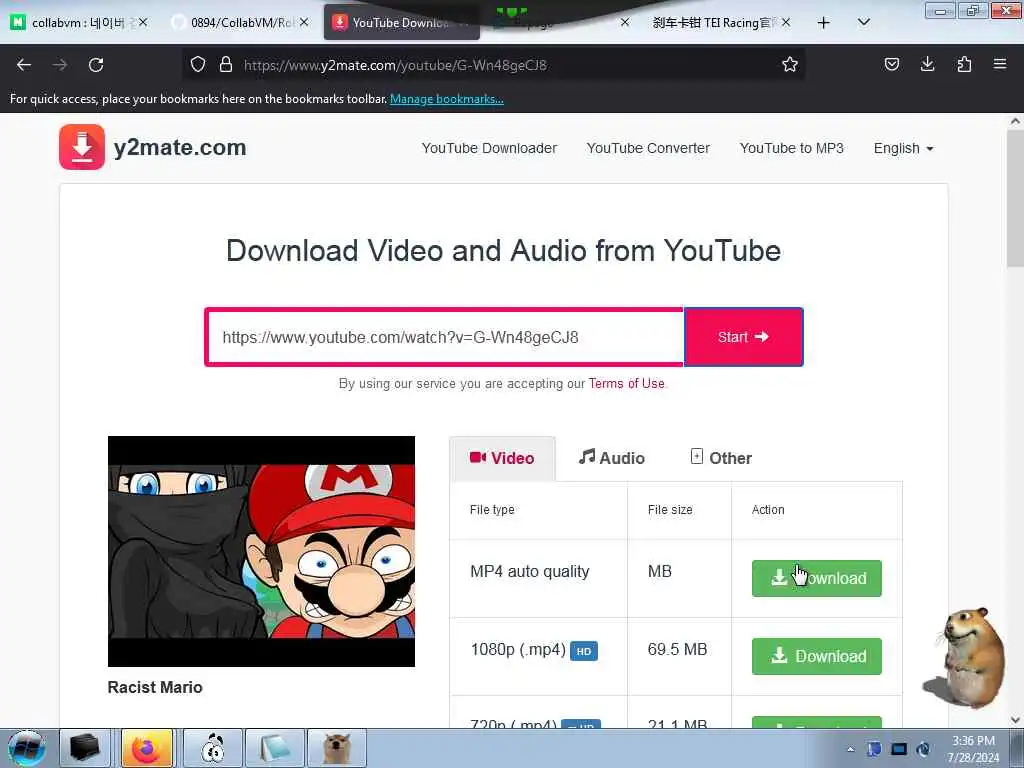Click the Firefox taskbar icon
Viewport: 1024px width, 768px height.
click(147, 748)
